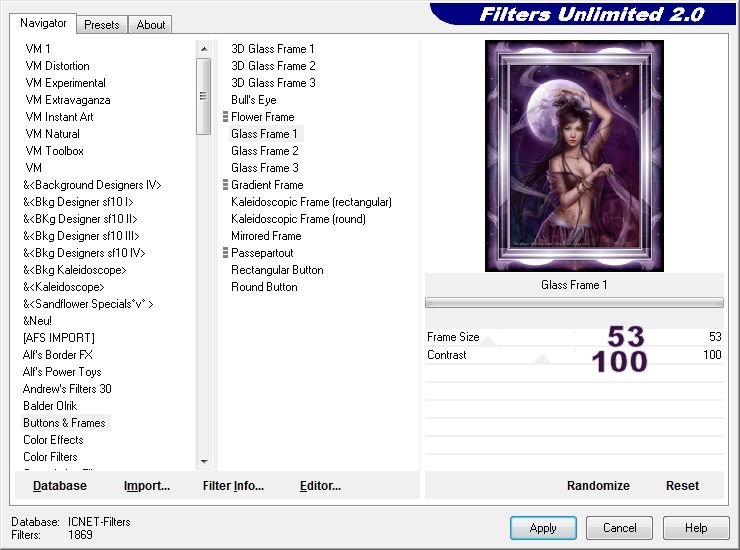Adjust the Contrast slider handle
This screenshot has height=550, width=740.
coord(543,359)
